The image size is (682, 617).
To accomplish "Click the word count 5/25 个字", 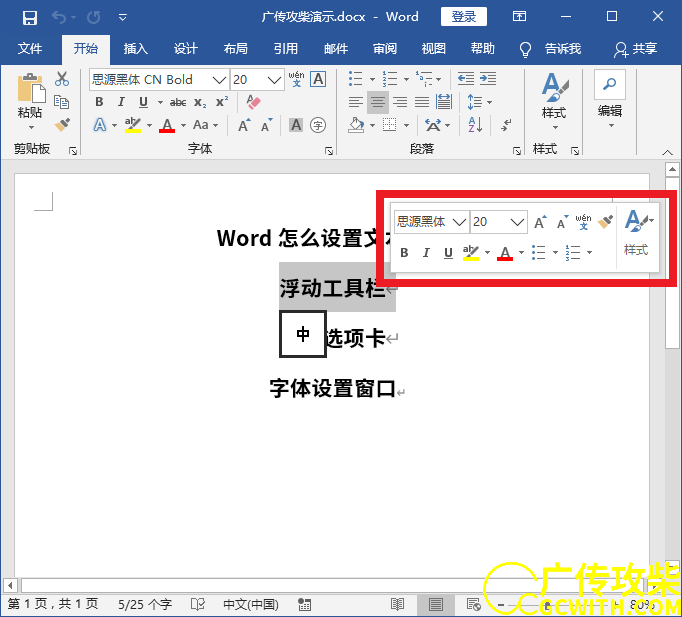I will coord(145,604).
